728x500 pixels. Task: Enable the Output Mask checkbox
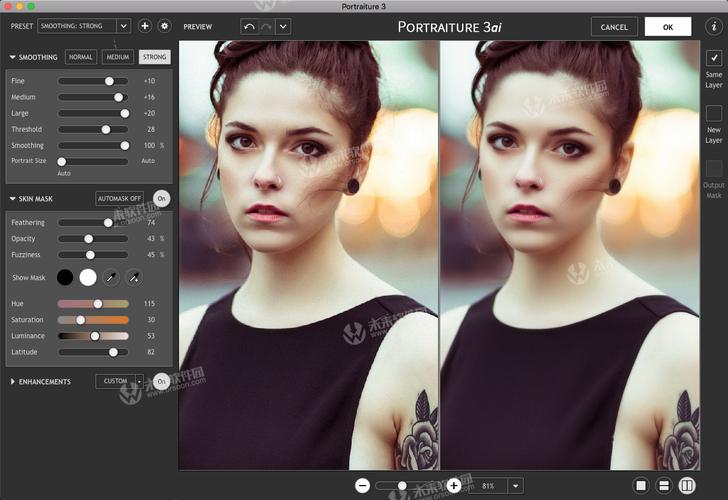click(x=714, y=168)
